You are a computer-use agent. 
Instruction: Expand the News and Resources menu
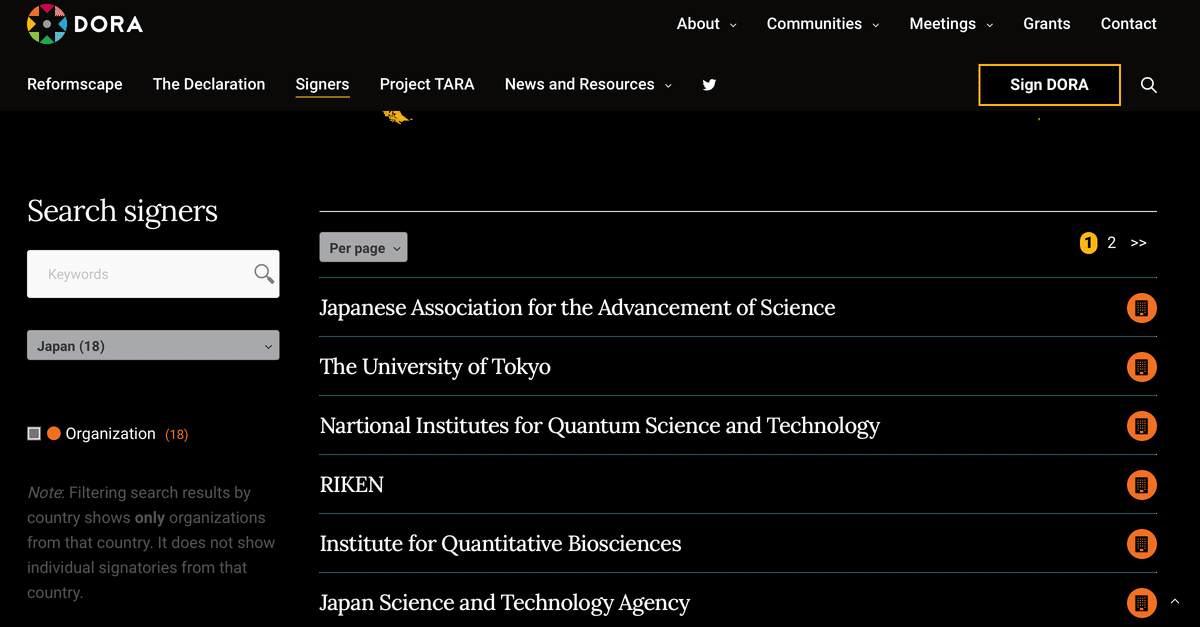(x=580, y=85)
